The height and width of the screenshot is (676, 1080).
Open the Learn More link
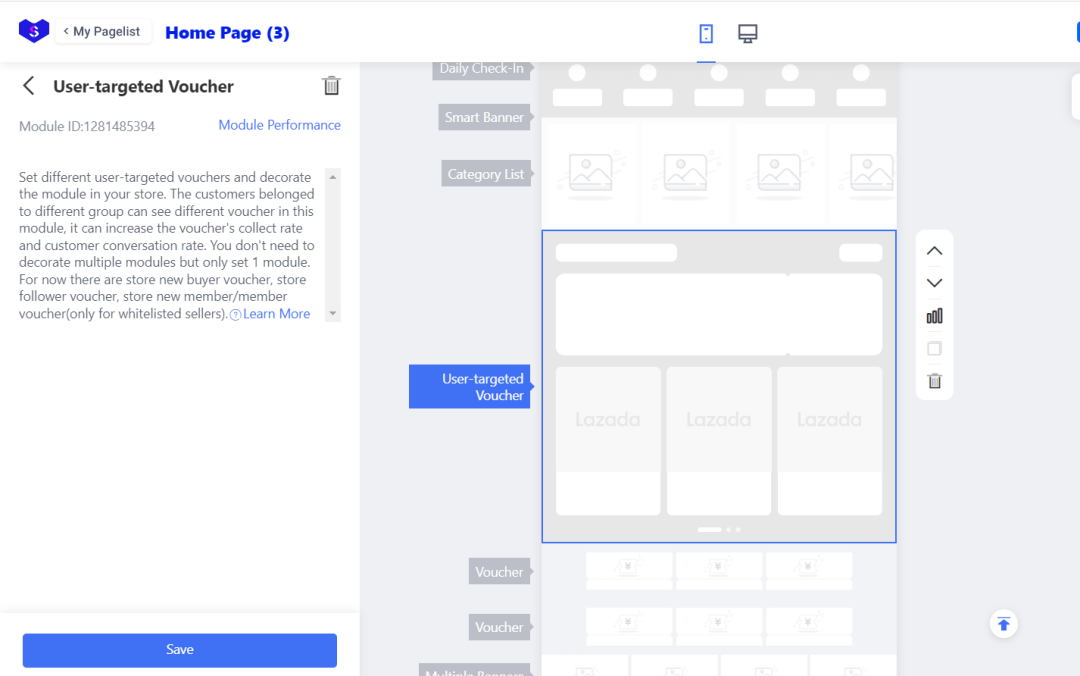276,314
